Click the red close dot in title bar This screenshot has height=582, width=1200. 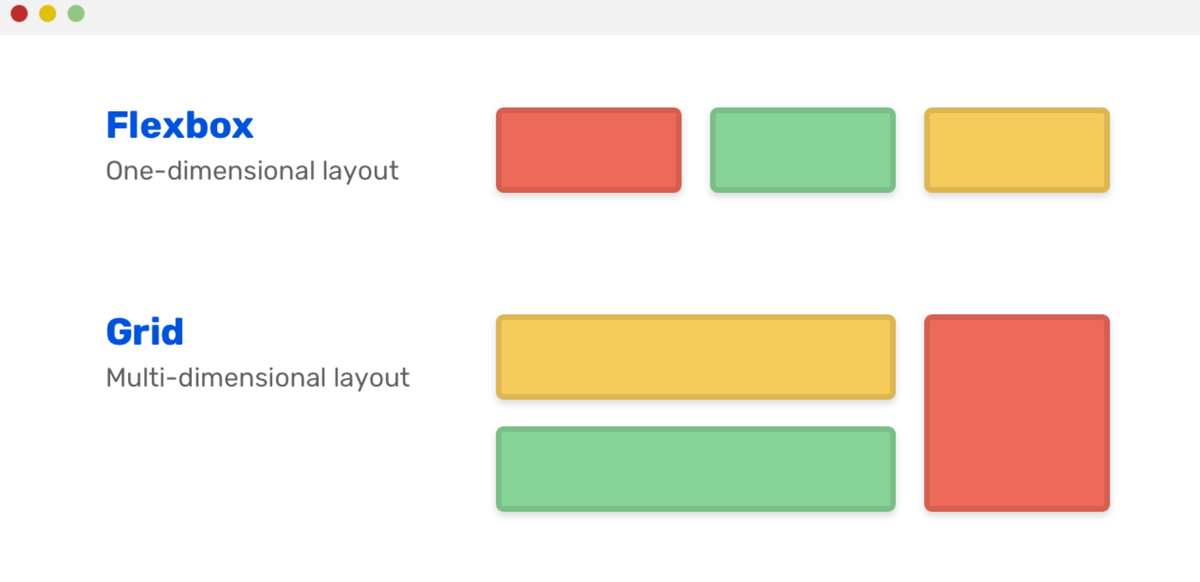click(19, 14)
